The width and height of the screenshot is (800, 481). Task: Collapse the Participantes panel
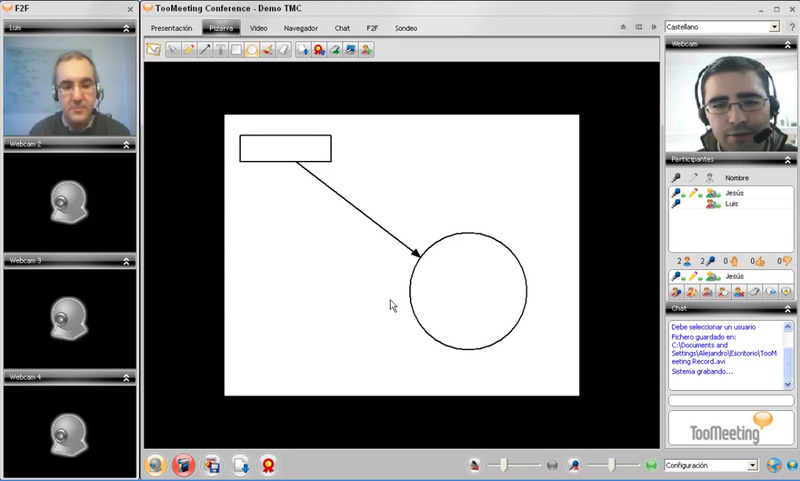coord(788,159)
